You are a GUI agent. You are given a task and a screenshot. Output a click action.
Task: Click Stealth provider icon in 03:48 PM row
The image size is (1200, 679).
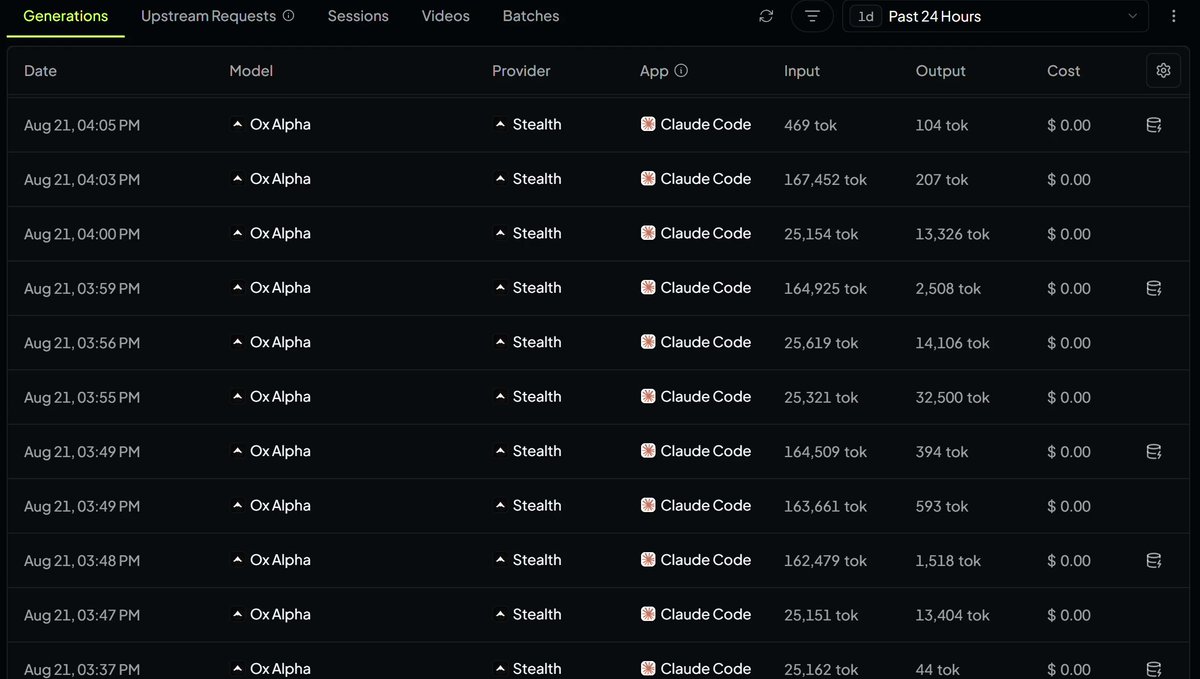tap(500, 560)
